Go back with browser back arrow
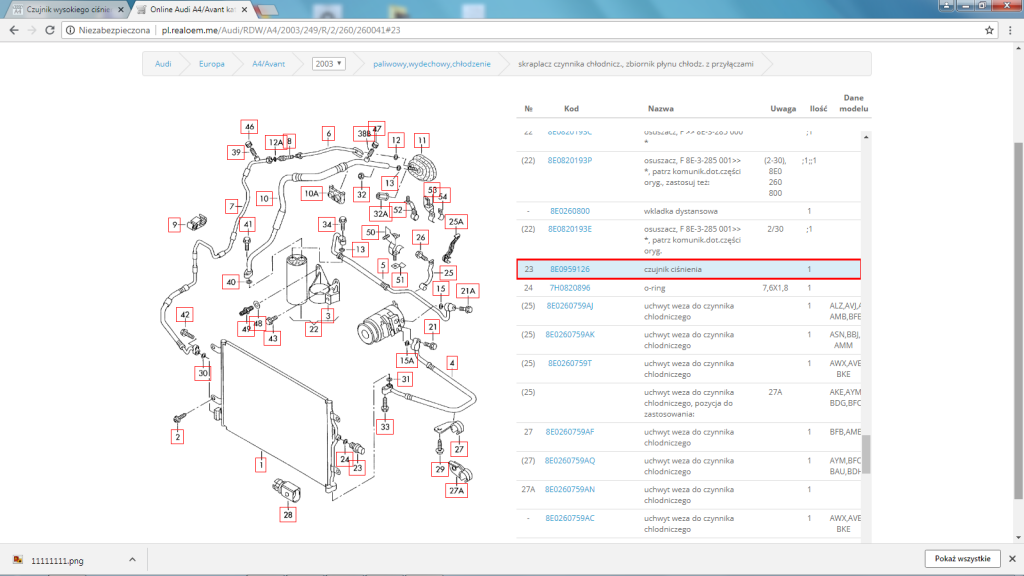Image resolution: width=1024 pixels, height=576 pixels. click(x=14, y=30)
